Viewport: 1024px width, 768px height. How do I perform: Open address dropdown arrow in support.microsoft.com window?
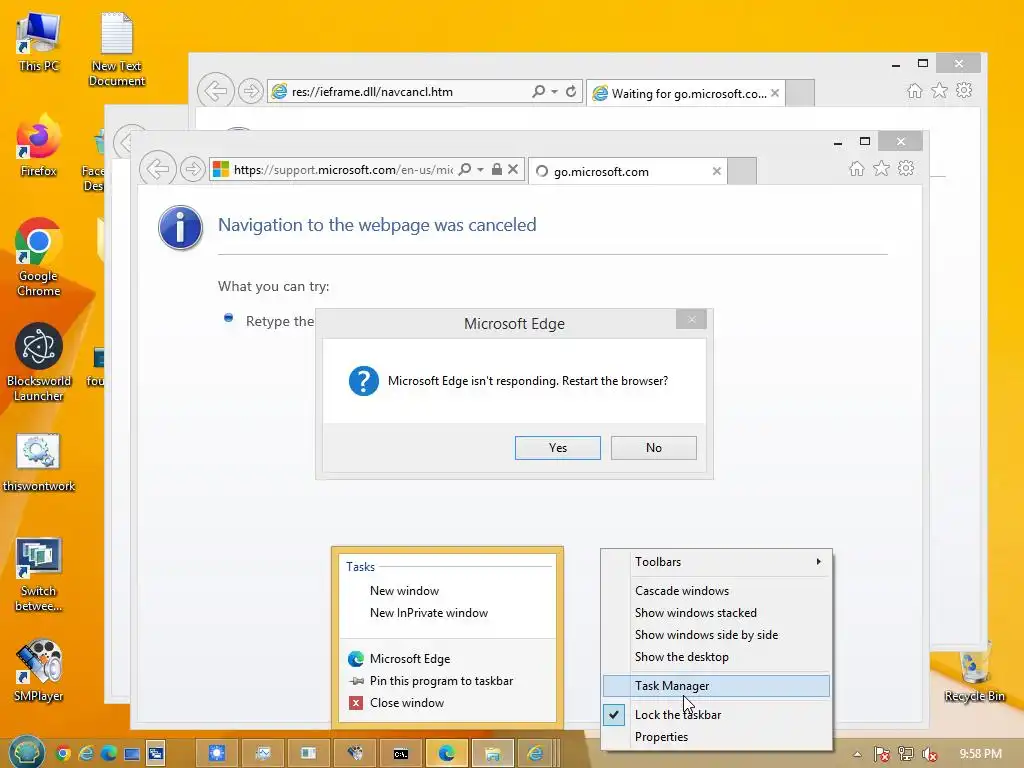coord(481,170)
